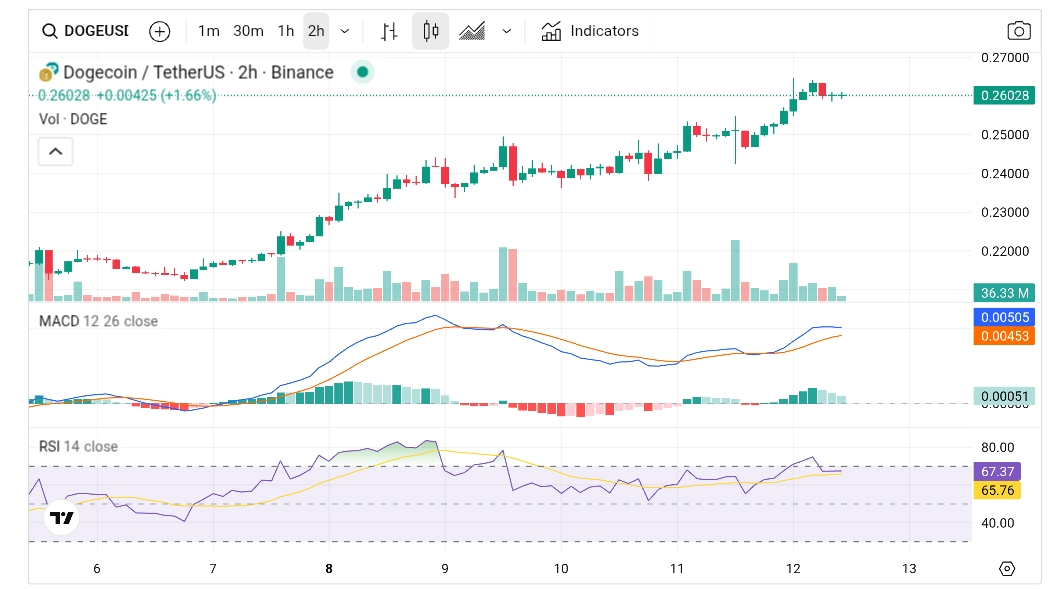Select the bars chart style icon
1048x589 pixels.
click(388, 31)
